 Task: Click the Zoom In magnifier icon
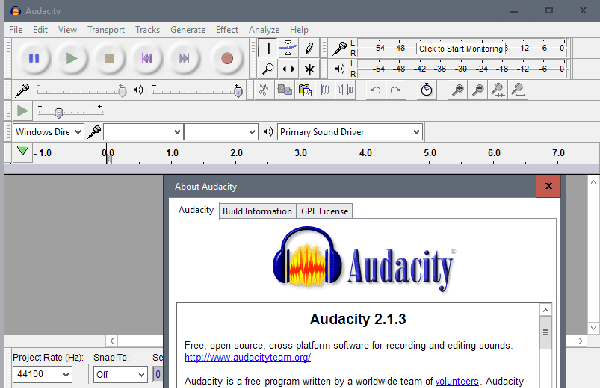(x=458, y=90)
